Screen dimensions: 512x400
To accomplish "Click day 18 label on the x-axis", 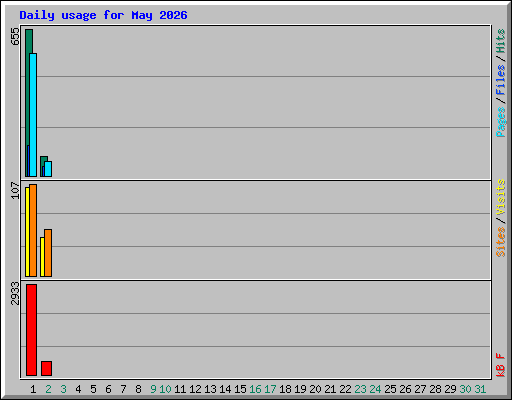I will click(285, 389).
